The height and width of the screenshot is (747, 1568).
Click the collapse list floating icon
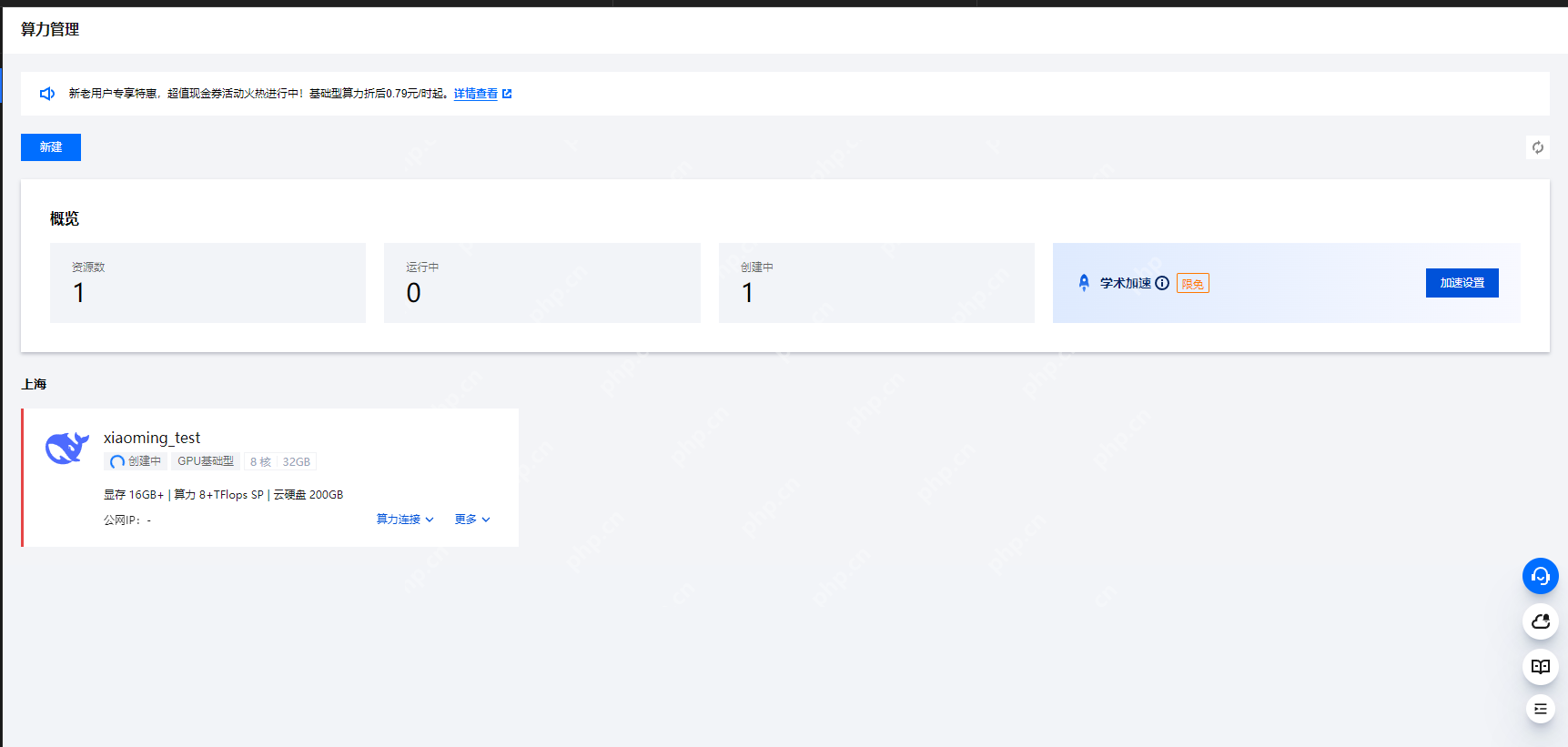[1540, 709]
